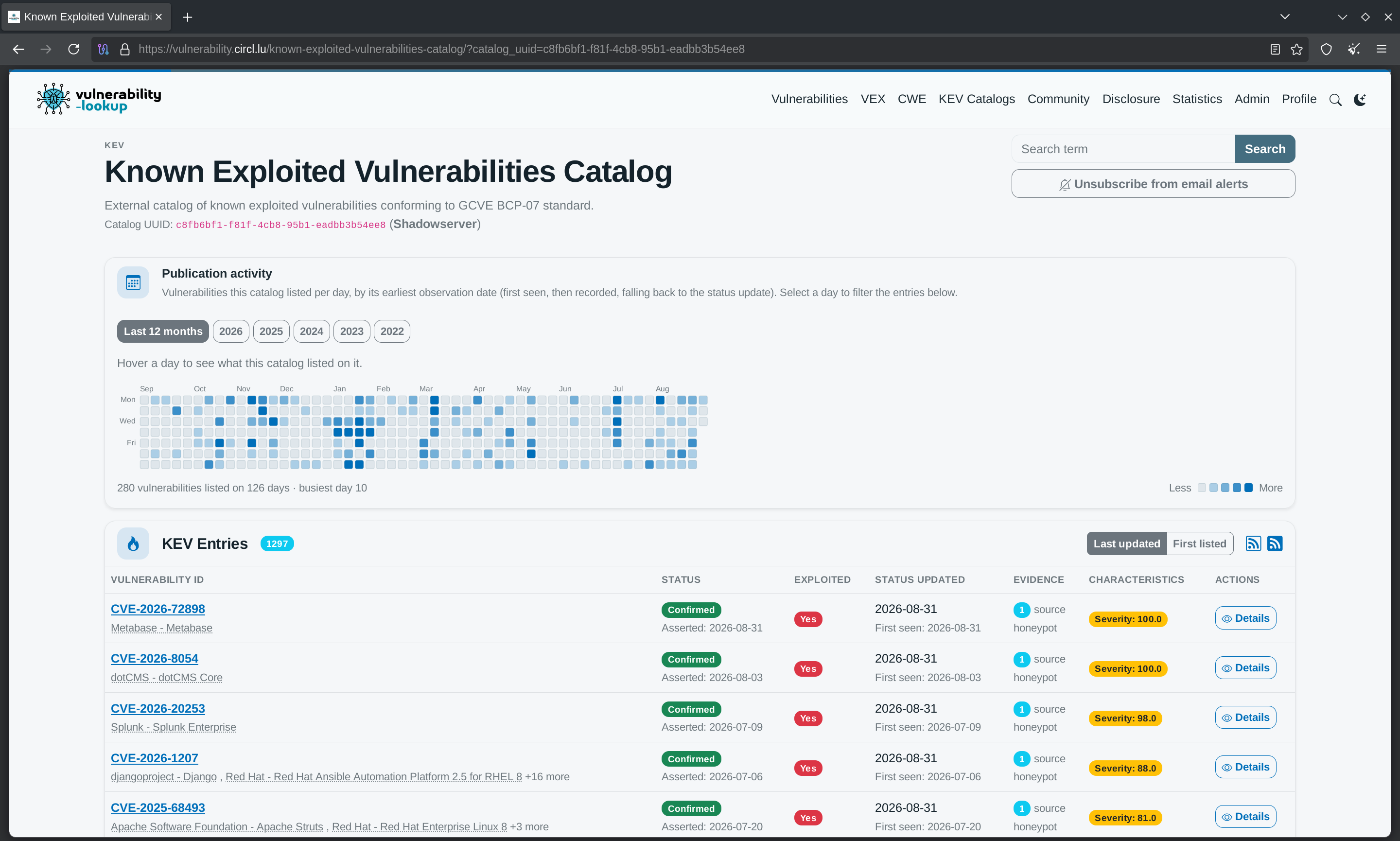Open the sparkle extension icon beside the shield
The width and height of the screenshot is (1400, 841).
click(x=1354, y=49)
